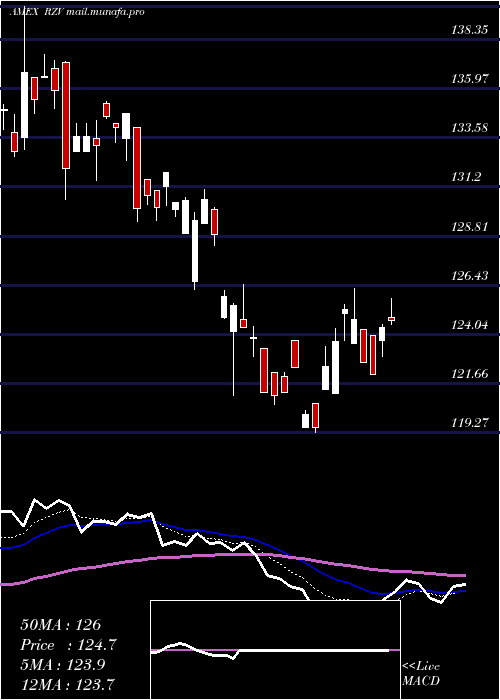Click inside the MACD inset panel
500x700 pixels.
[275, 650]
